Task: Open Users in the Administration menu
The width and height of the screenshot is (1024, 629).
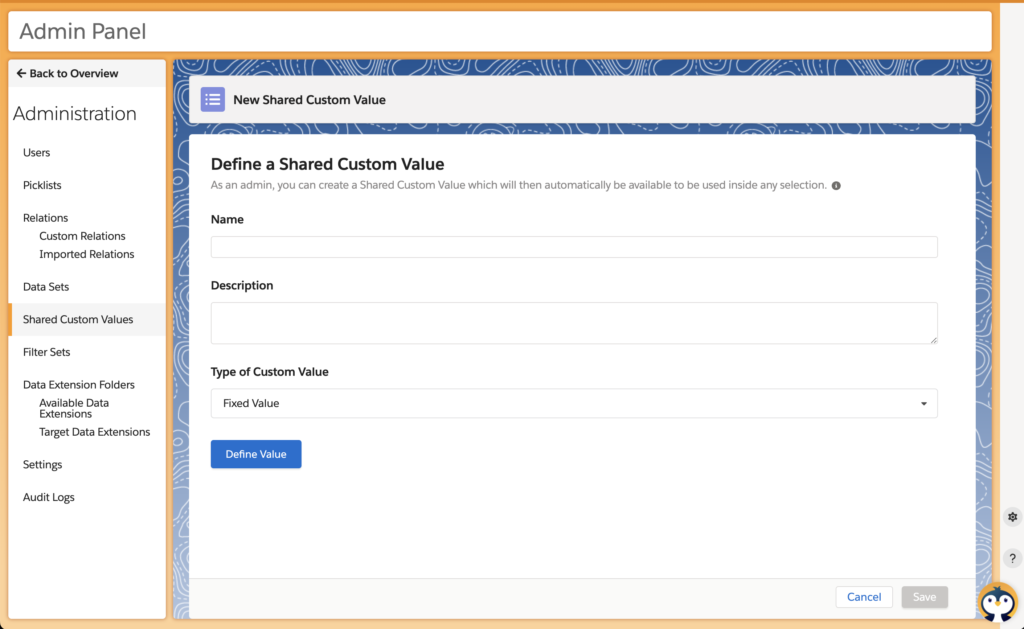Action: click(37, 153)
